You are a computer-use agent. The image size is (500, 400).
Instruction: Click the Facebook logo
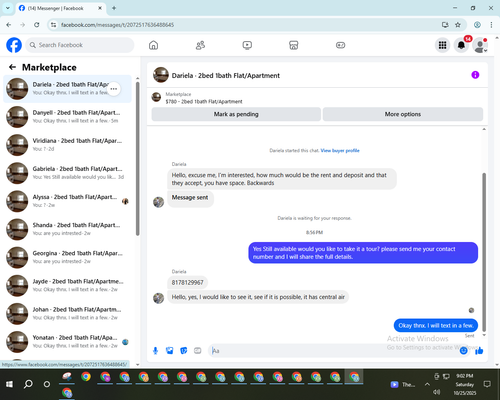[x=14, y=45]
